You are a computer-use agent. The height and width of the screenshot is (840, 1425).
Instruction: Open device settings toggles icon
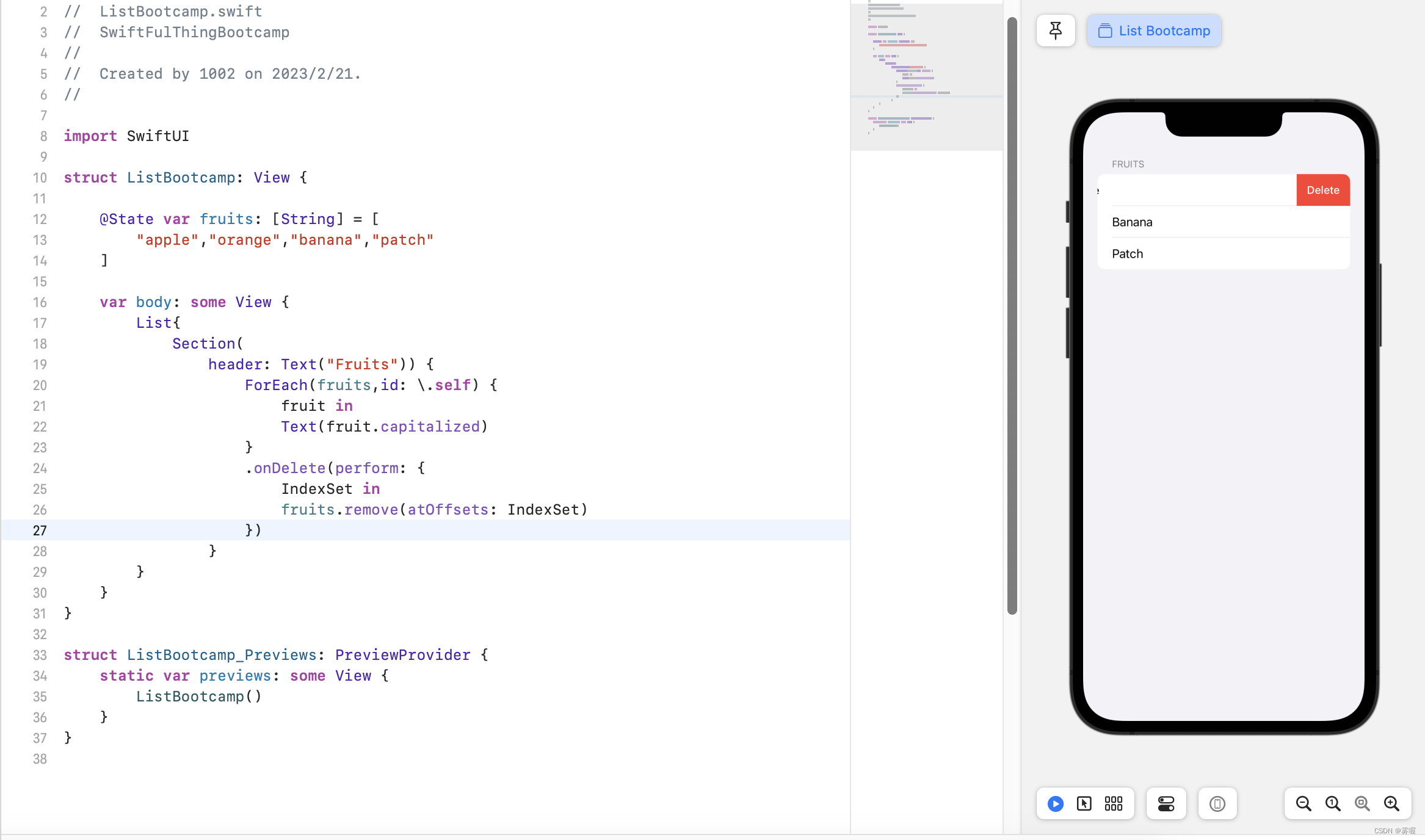pos(1166,803)
